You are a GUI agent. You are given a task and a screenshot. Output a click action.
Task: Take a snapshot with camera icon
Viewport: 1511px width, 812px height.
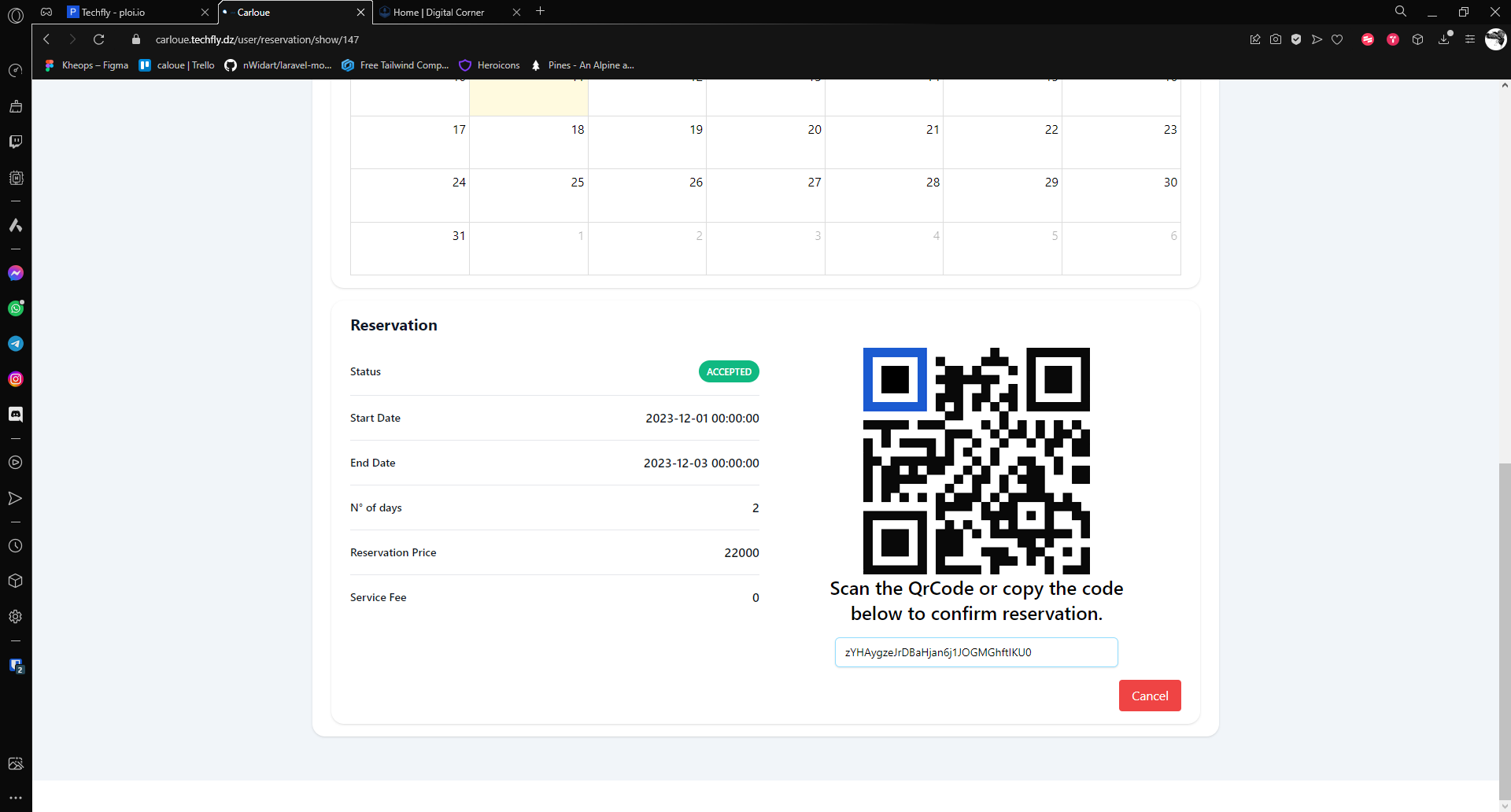pyautogui.click(x=1276, y=39)
